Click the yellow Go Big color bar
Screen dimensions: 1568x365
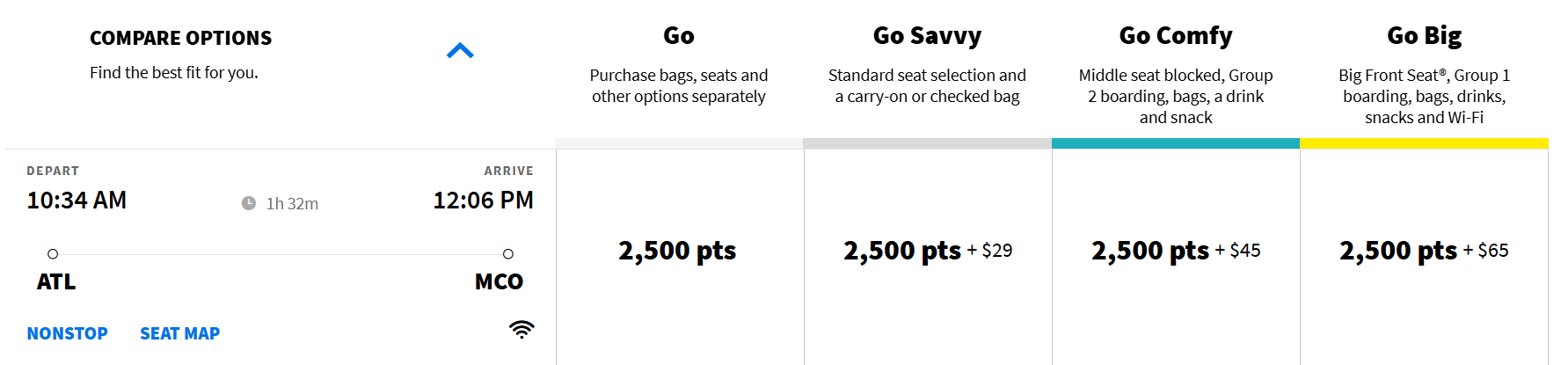1424,143
